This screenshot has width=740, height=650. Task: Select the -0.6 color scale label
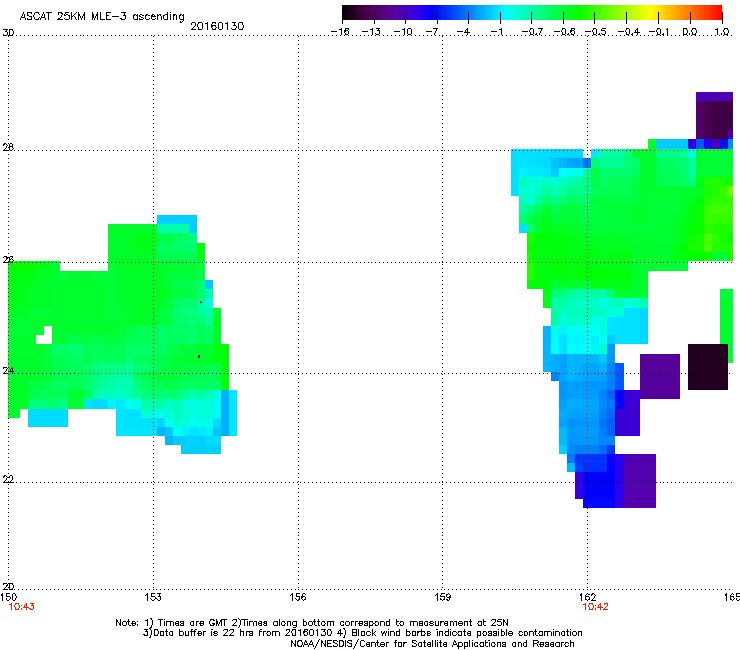pyautogui.click(x=564, y=32)
